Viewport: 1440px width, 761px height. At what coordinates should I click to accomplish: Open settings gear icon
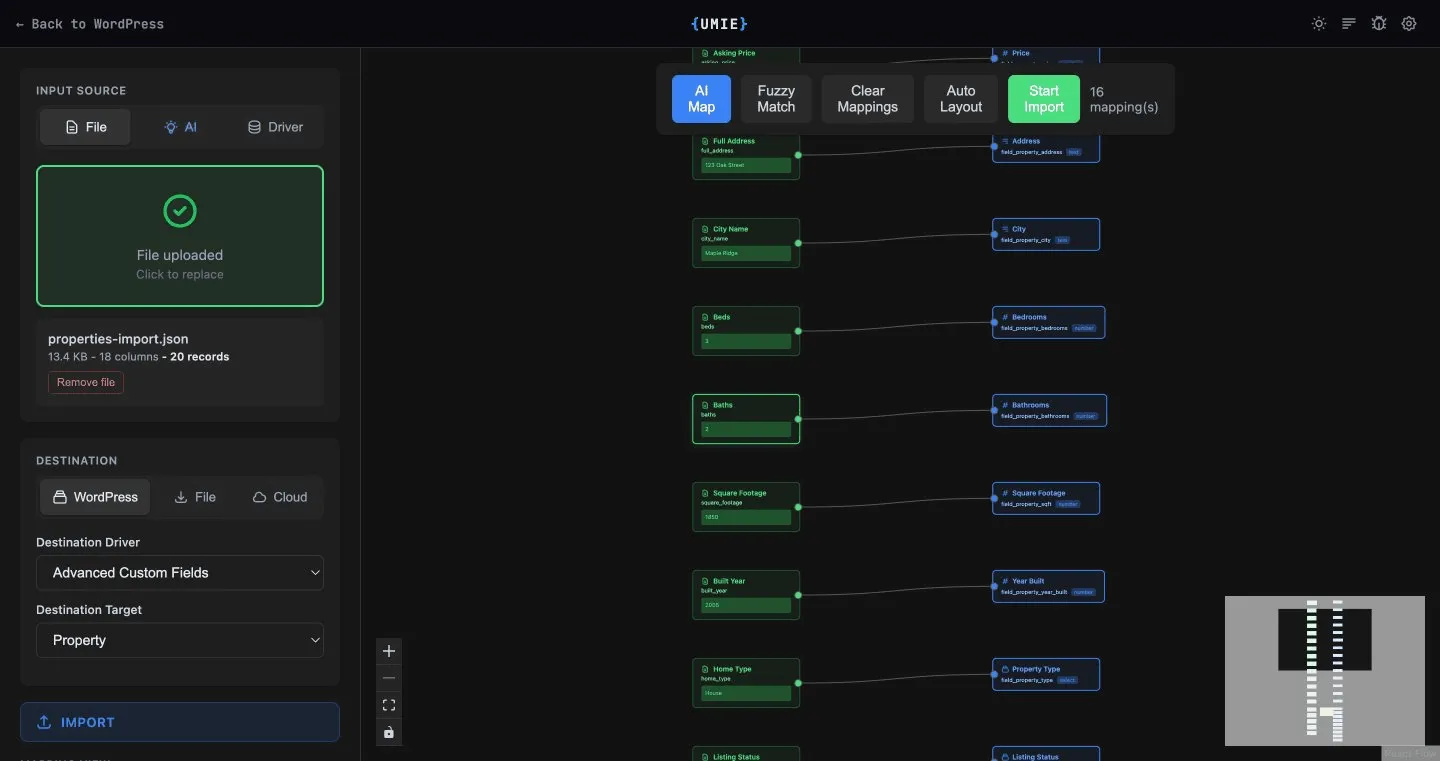click(x=1409, y=24)
